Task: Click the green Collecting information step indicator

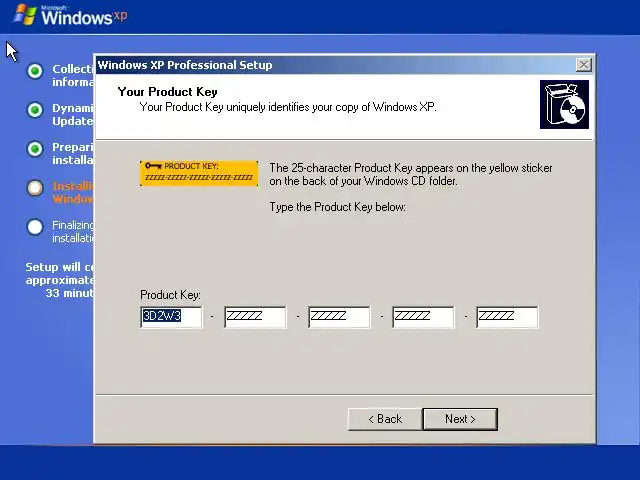Action: click(35, 71)
